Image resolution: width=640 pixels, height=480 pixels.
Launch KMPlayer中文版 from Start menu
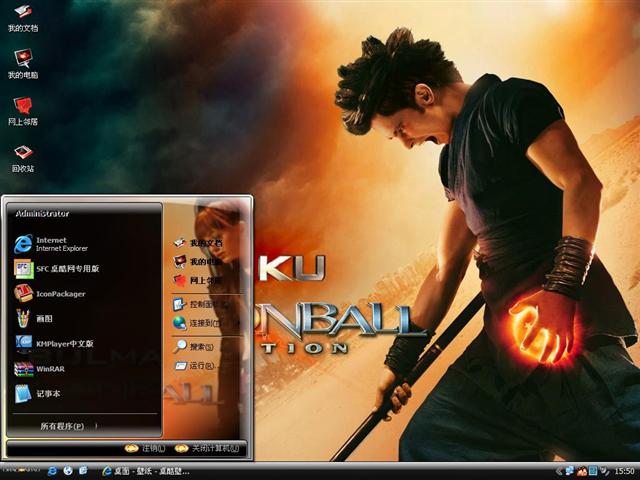click(x=54, y=344)
